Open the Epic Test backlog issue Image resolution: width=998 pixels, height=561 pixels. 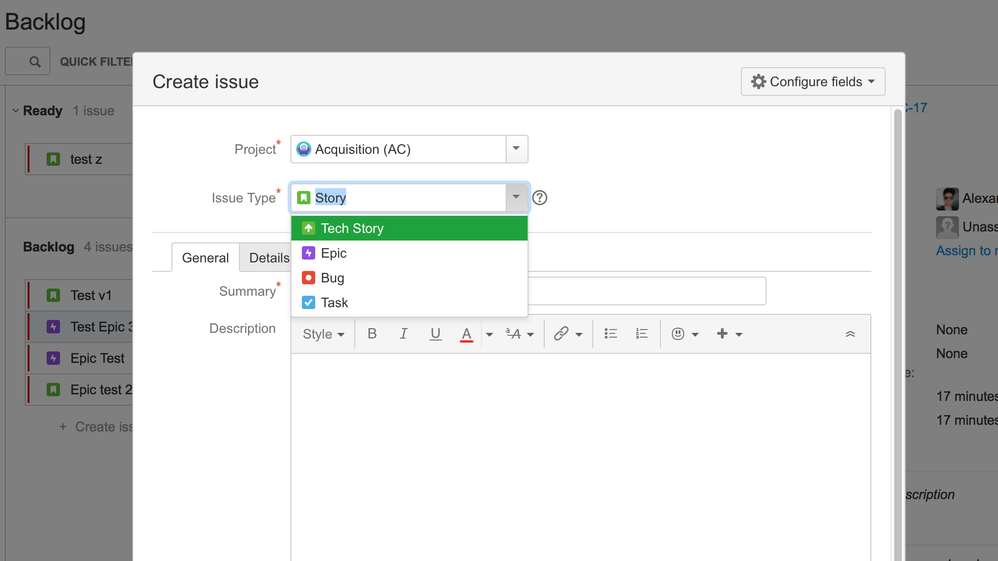(x=97, y=359)
